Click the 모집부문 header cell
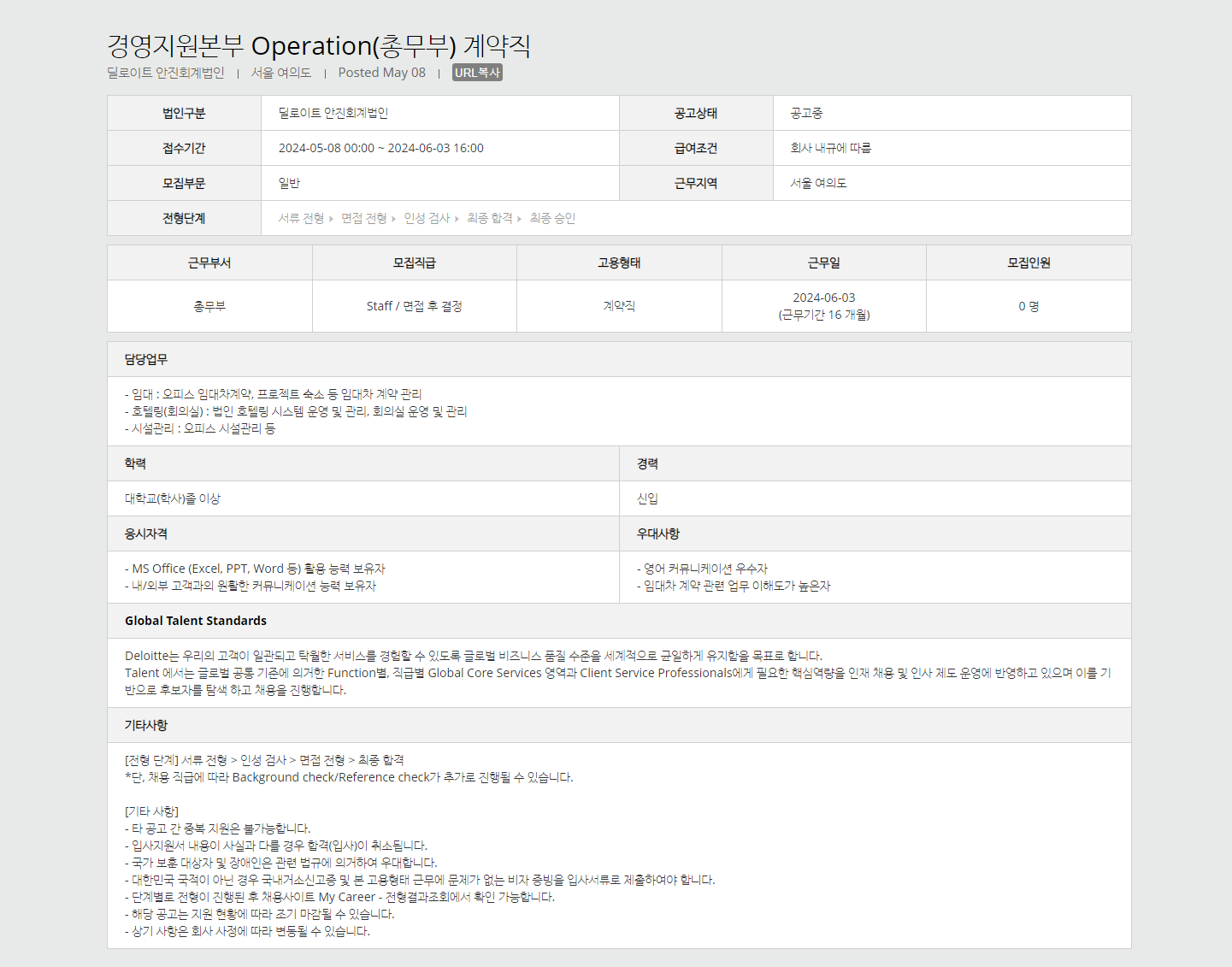Viewport: 1232px width, 967px height. click(x=184, y=183)
